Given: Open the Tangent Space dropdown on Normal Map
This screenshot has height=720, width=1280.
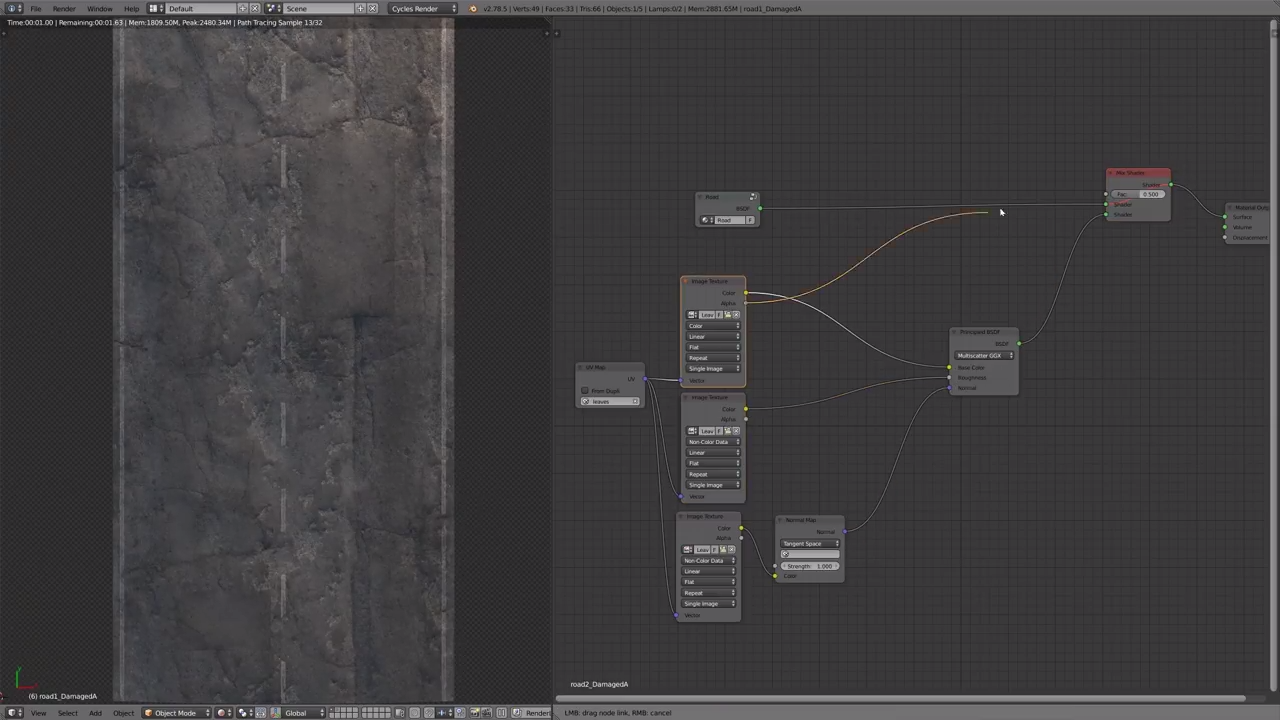Looking at the screenshot, I should [808, 543].
